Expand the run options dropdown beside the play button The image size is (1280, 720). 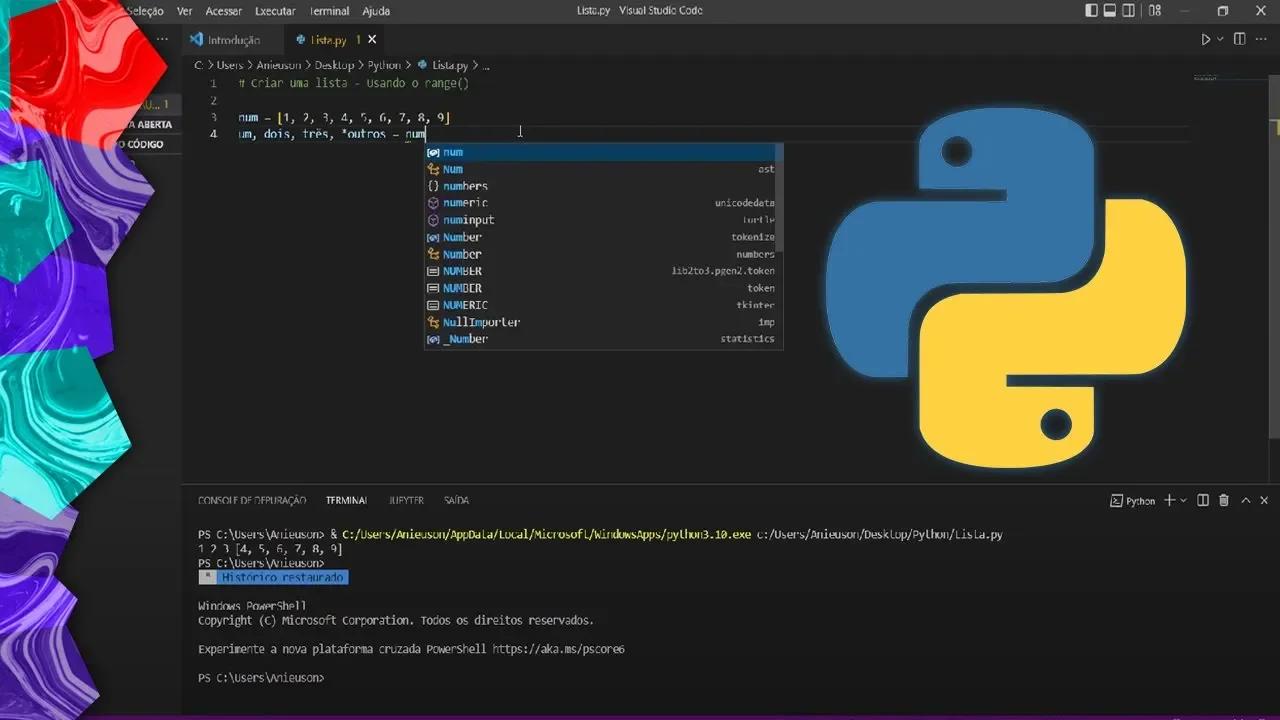[1218, 40]
